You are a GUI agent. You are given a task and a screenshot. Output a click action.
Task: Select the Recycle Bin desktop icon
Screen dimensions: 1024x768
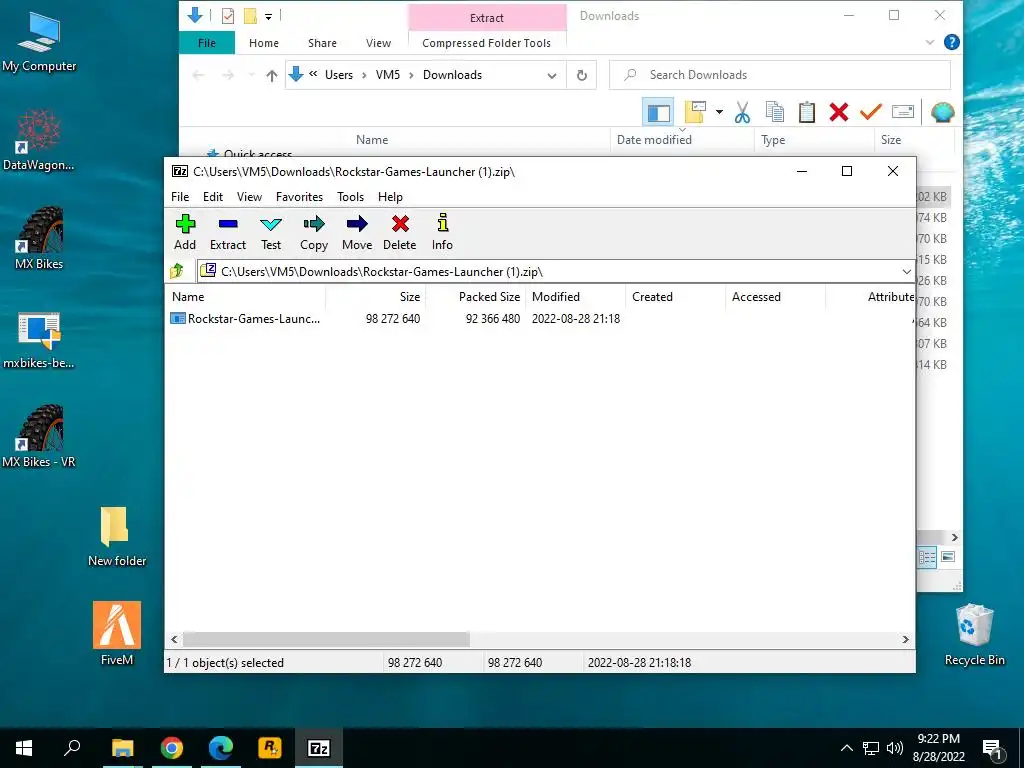[x=974, y=635]
